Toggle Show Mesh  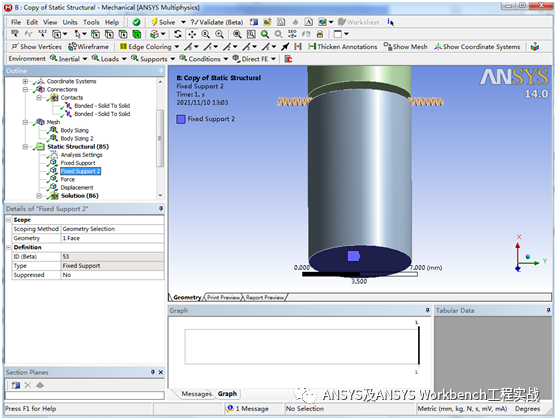406,47
